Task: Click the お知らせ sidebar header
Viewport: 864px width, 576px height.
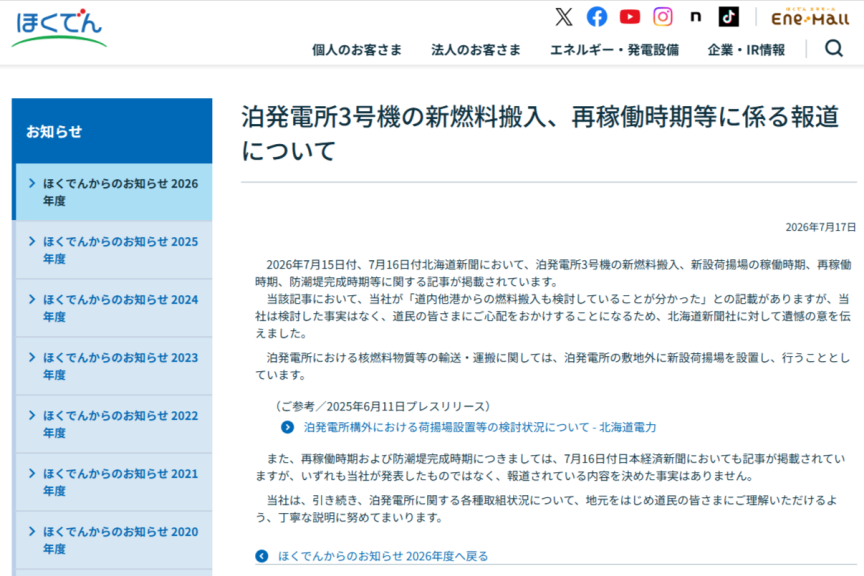Action: click(112, 131)
